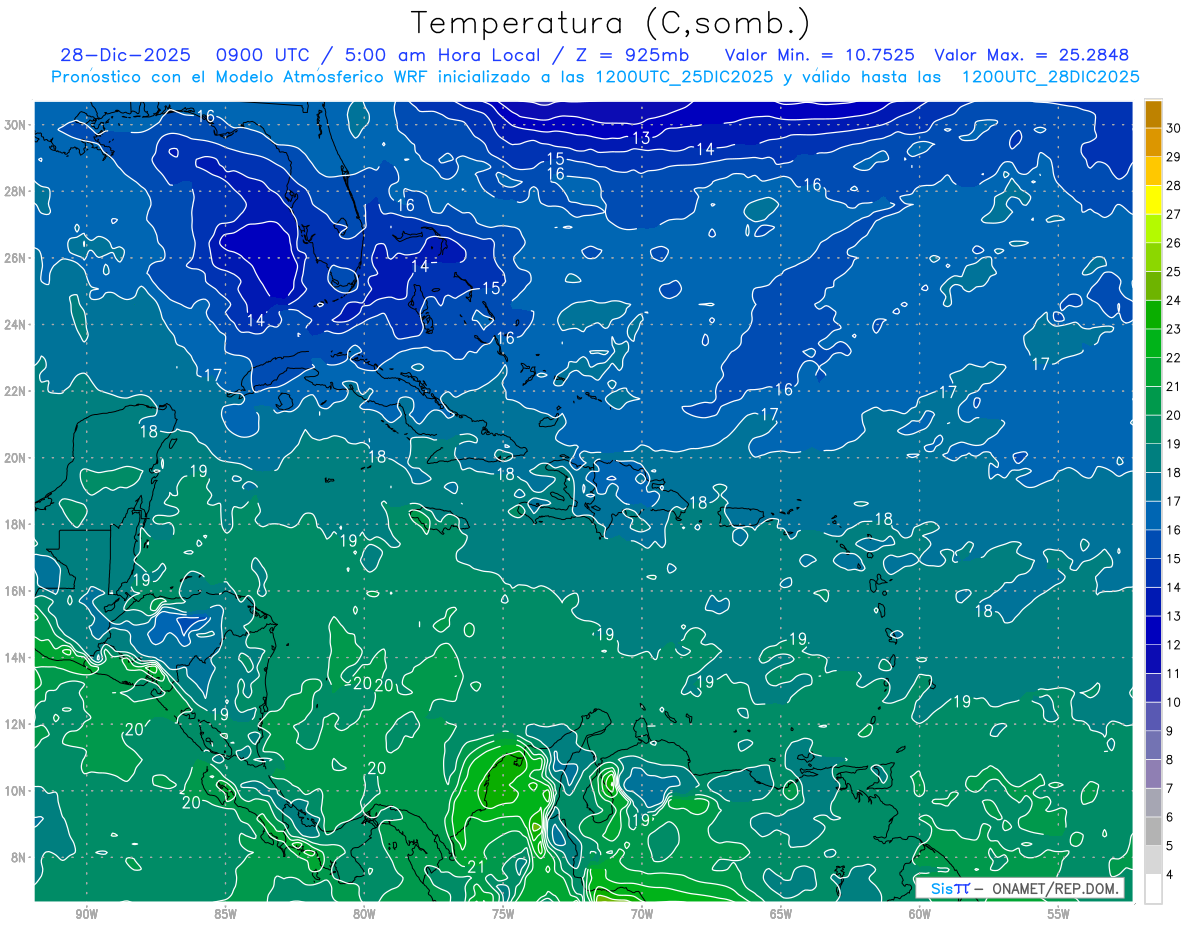Click the '1200UTC_28DIC2025' valid-until time text

1050,77
